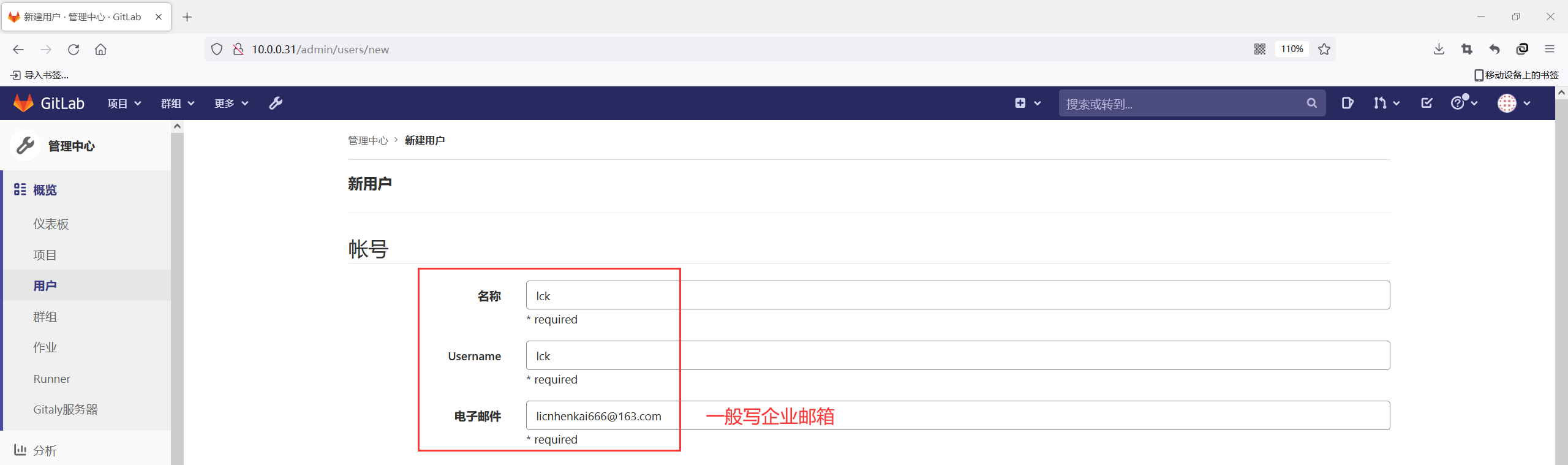Reload the page with refresh icon
The width and height of the screenshot is (1568, 465).
73,50
